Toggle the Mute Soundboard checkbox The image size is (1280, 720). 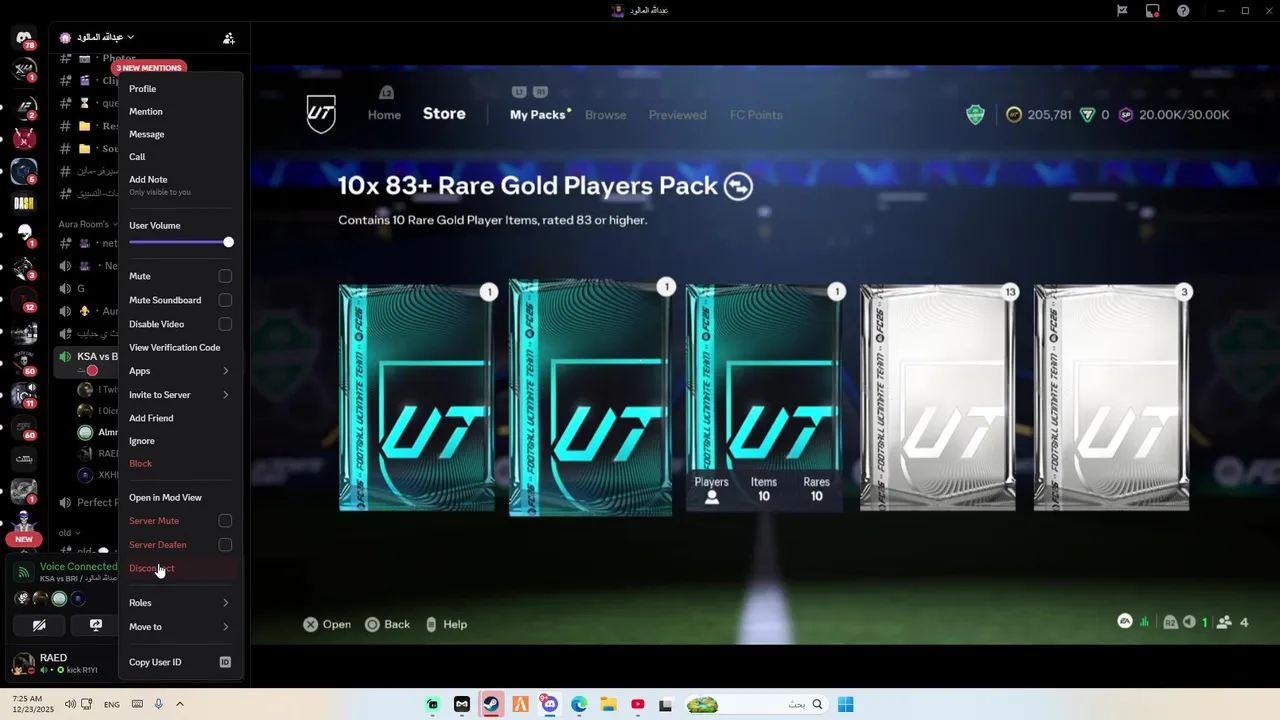pyautogui.click(x=225, y=300)
